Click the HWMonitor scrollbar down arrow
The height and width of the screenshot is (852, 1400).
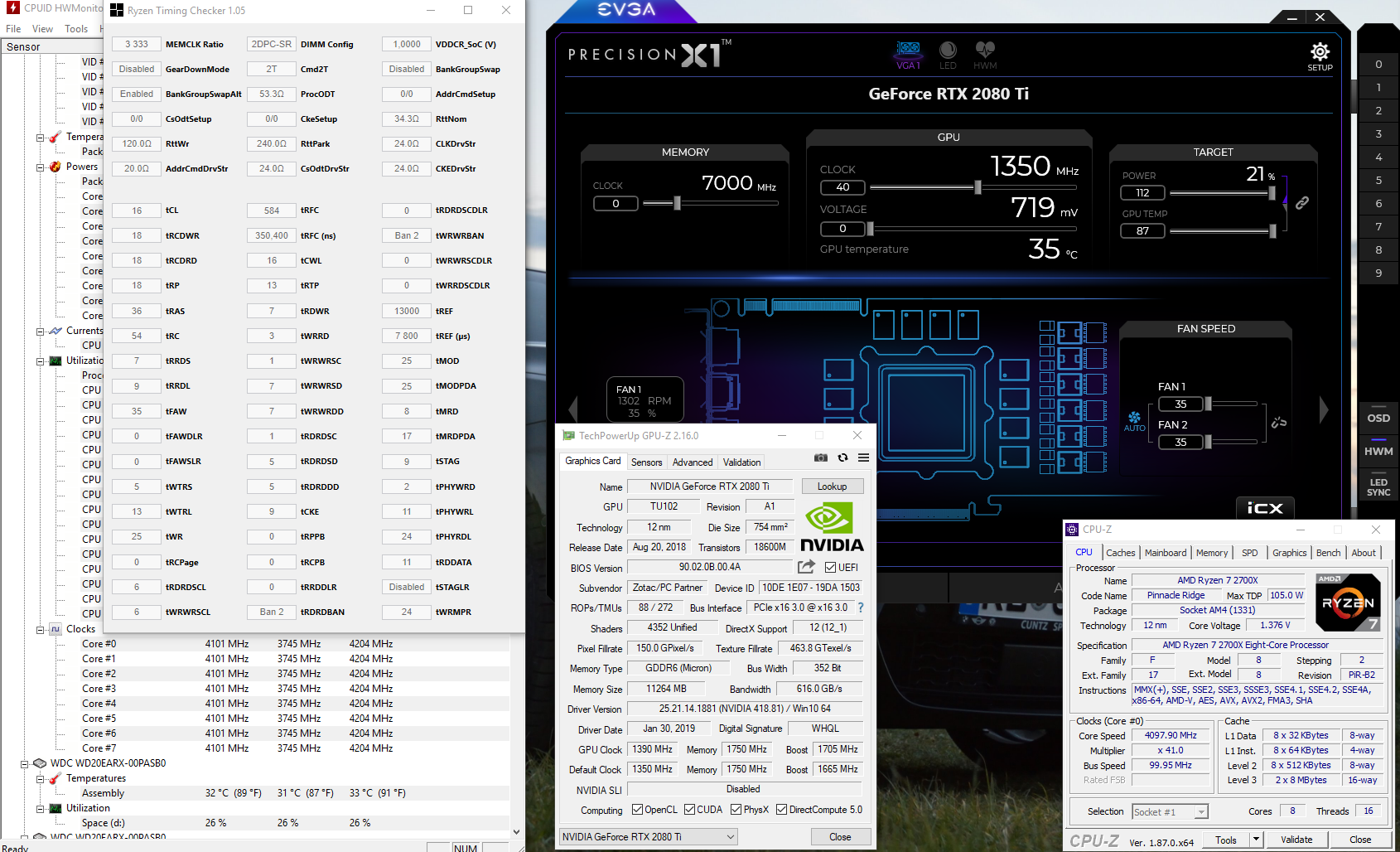click(x=516, y=831)
